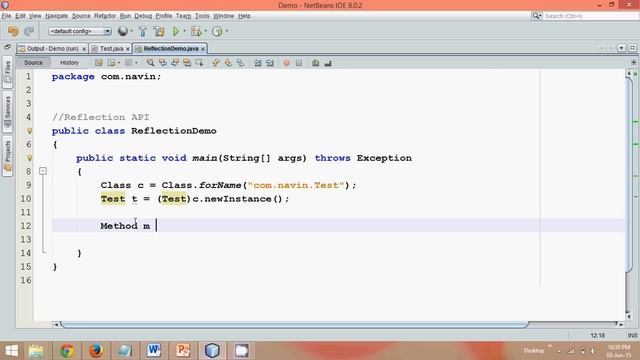Click Shift Line Right icon
The image size is (640, 360).
tap(270, 63)
